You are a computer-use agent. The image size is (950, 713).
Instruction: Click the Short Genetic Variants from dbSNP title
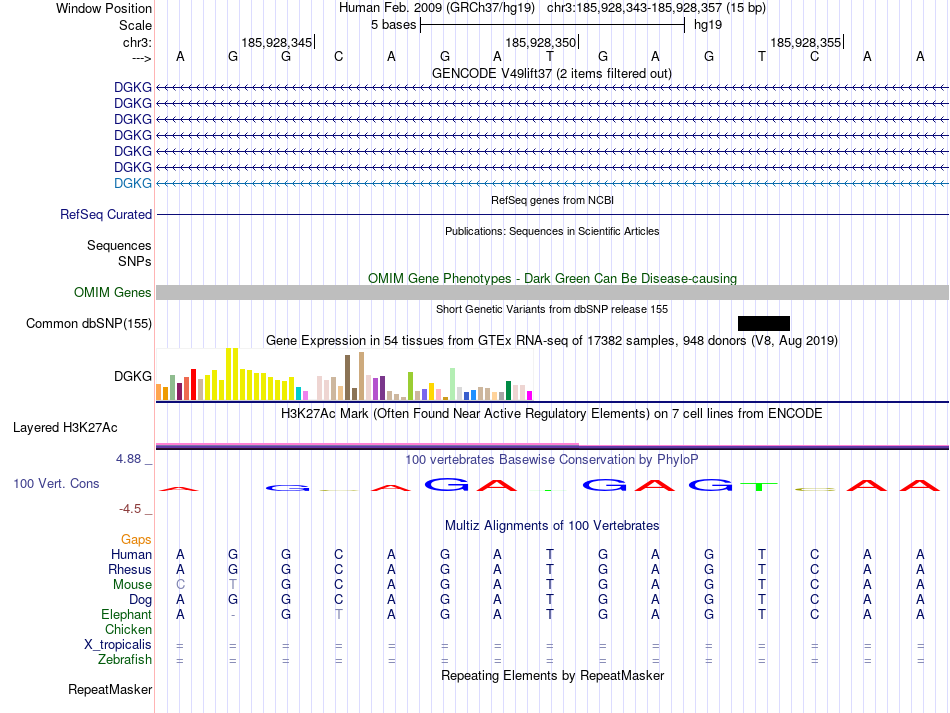click(x=552, y=309)
